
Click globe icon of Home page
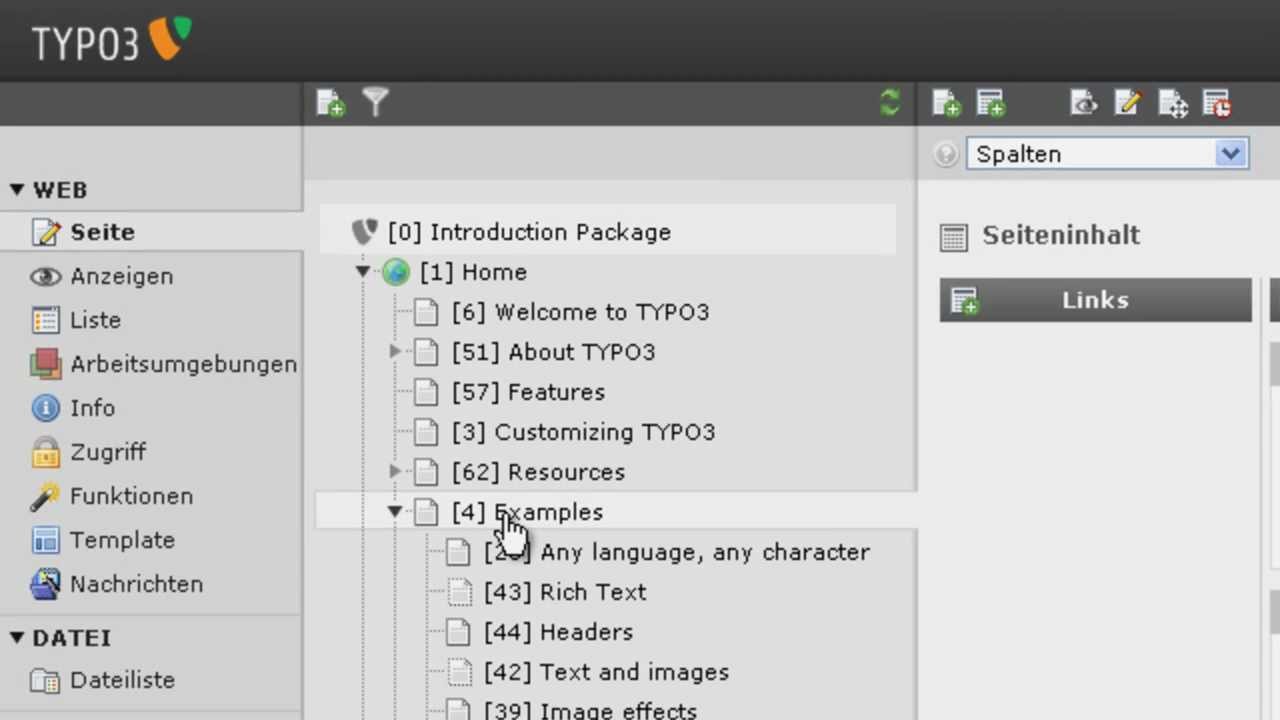[396, 272]
